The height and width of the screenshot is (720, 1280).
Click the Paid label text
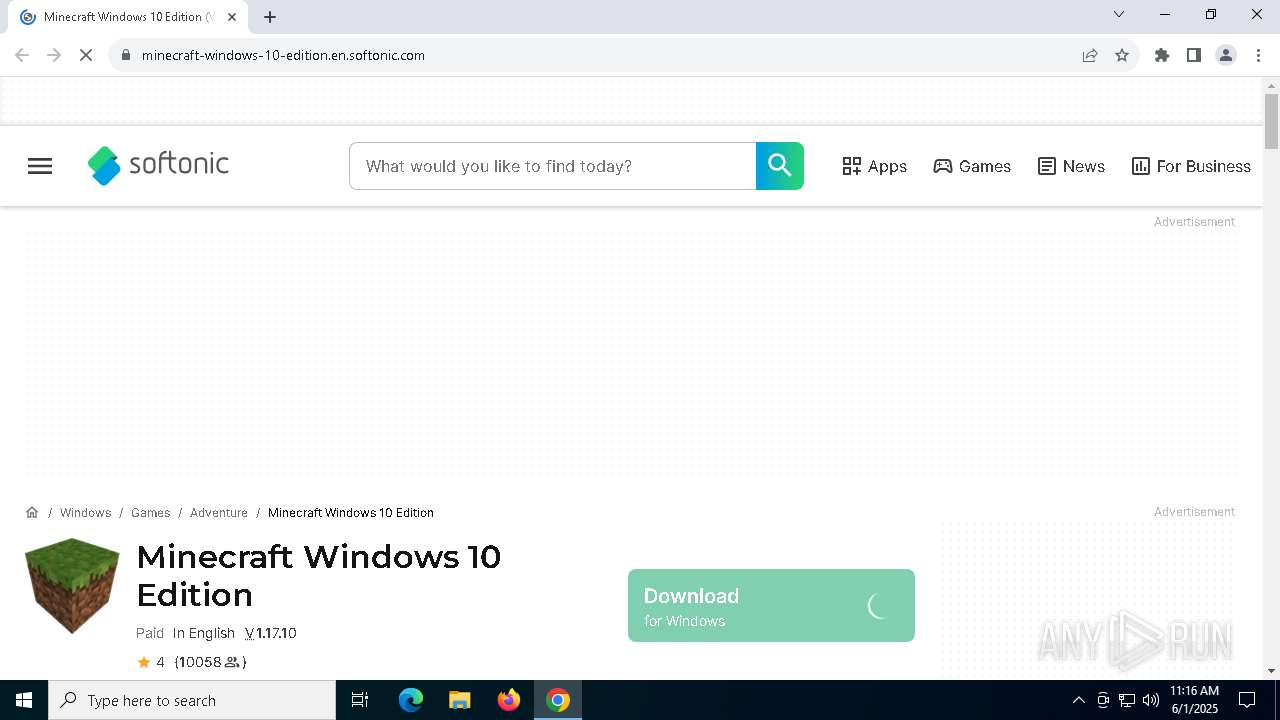point(150,633)
